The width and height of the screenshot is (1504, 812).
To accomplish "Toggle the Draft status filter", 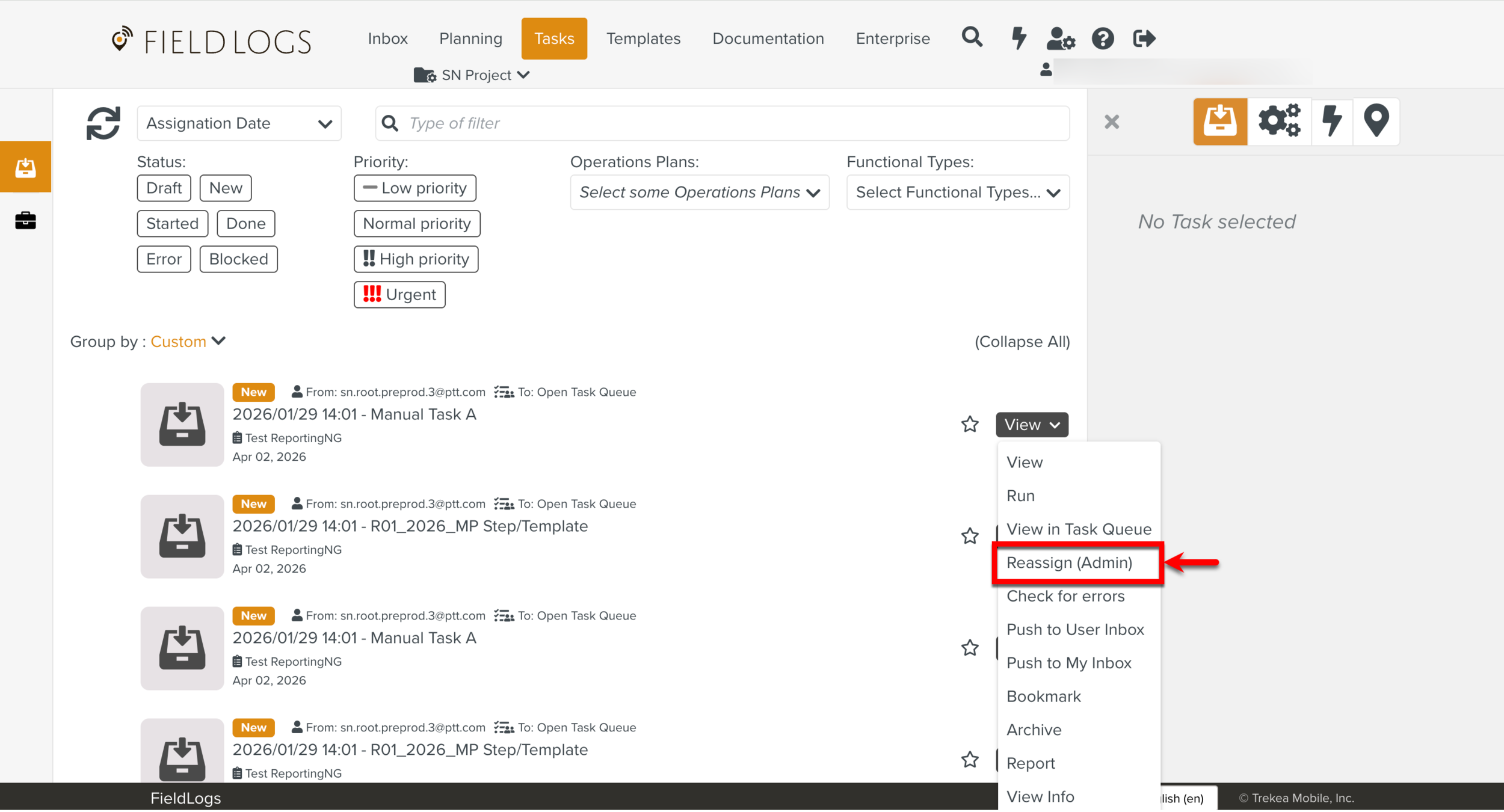I will (x=164, y=188).
